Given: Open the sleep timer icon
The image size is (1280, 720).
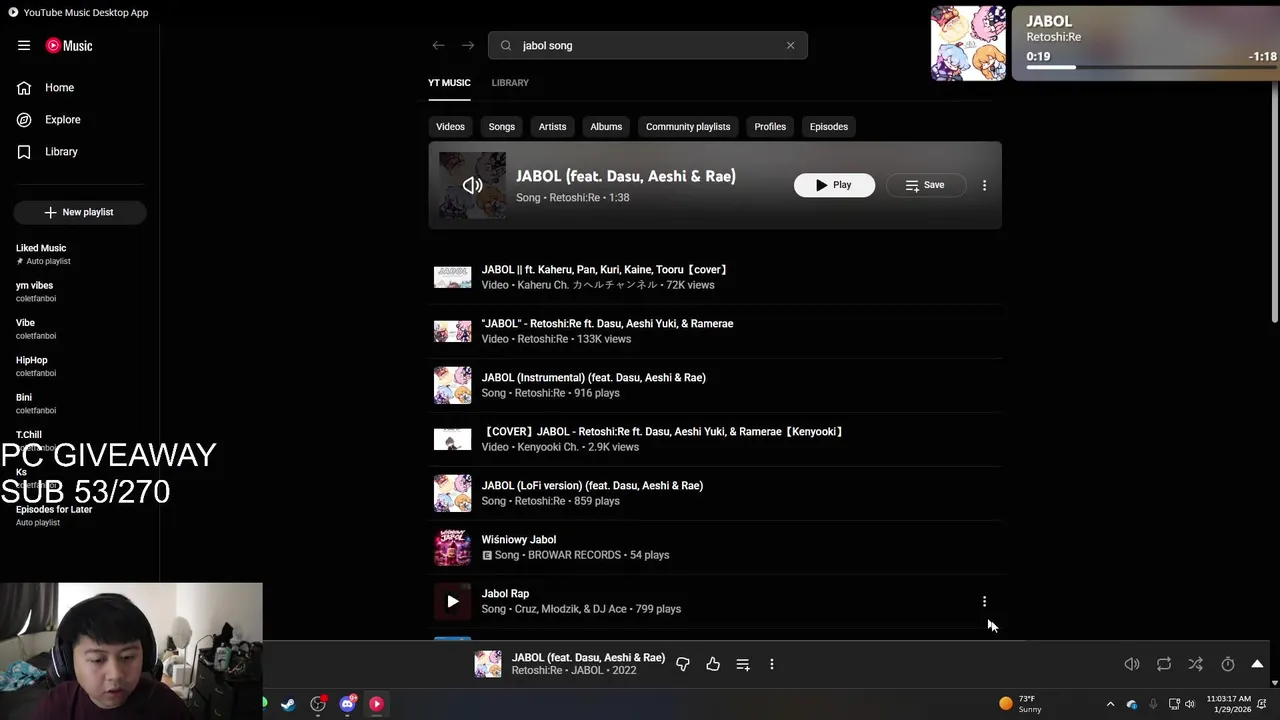Looking at the screenshot, I should (x=1227, y=664).
